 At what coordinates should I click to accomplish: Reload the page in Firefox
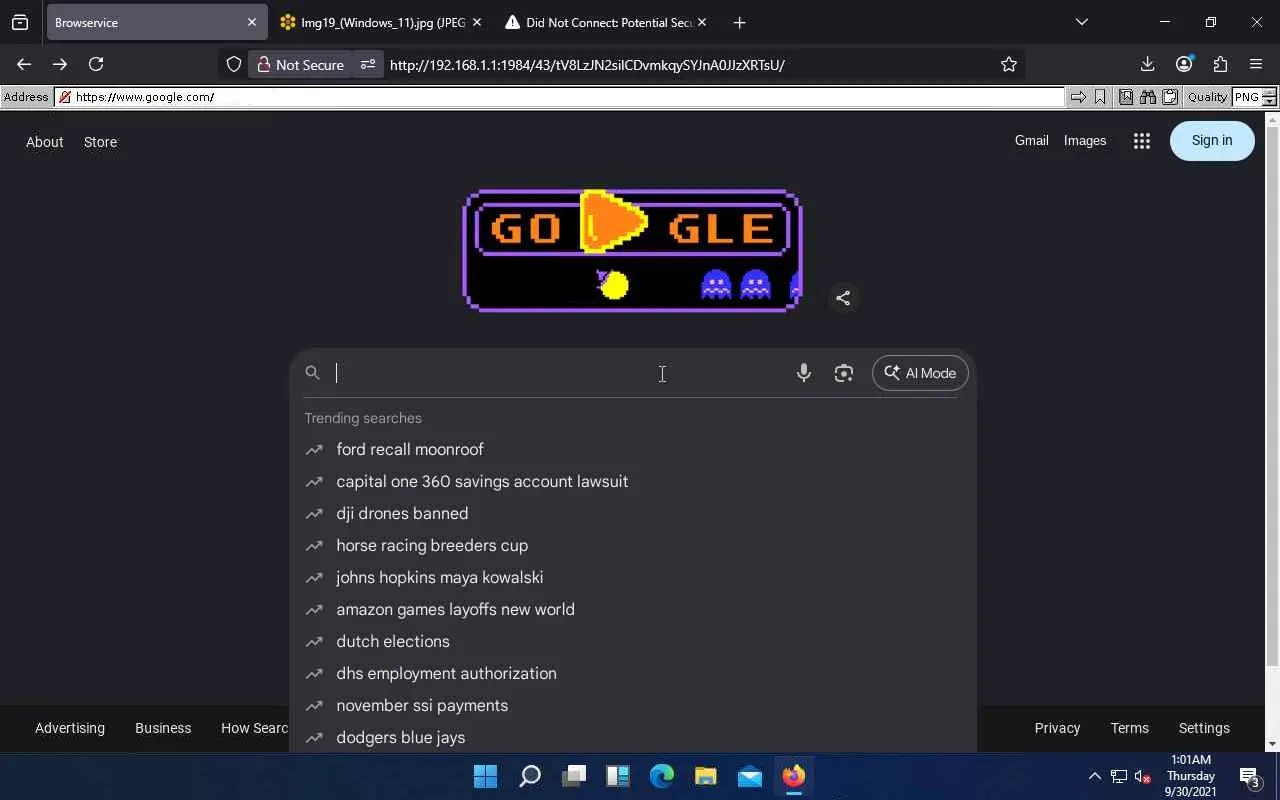click(96, 64)
